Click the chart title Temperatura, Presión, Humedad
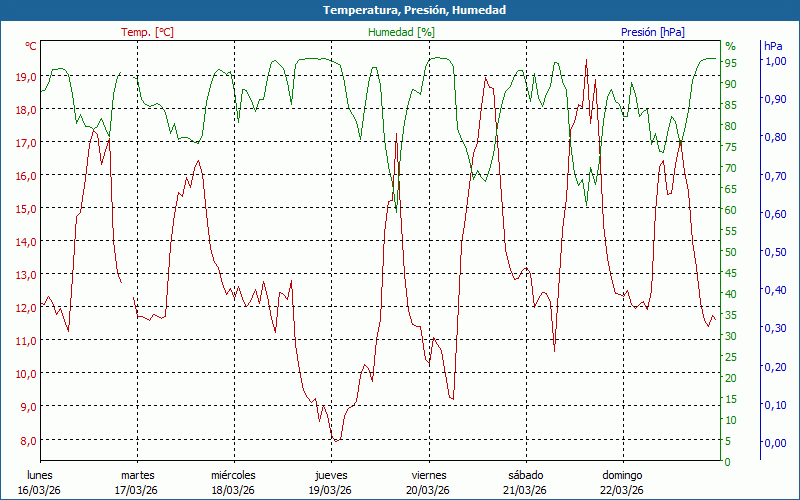800x500 pixels. [400, 10]
